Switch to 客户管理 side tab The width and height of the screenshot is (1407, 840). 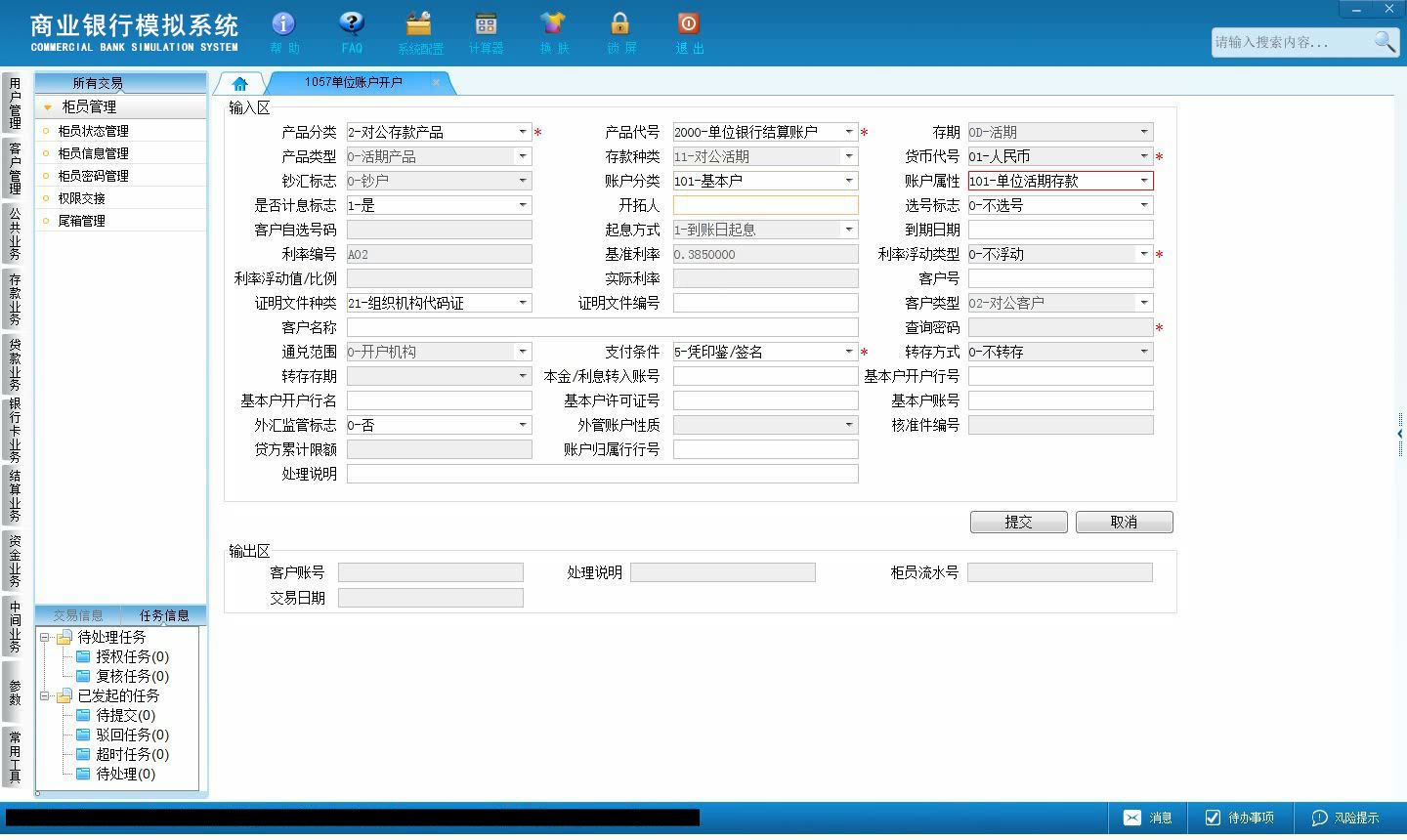click(x=15, y=168)
